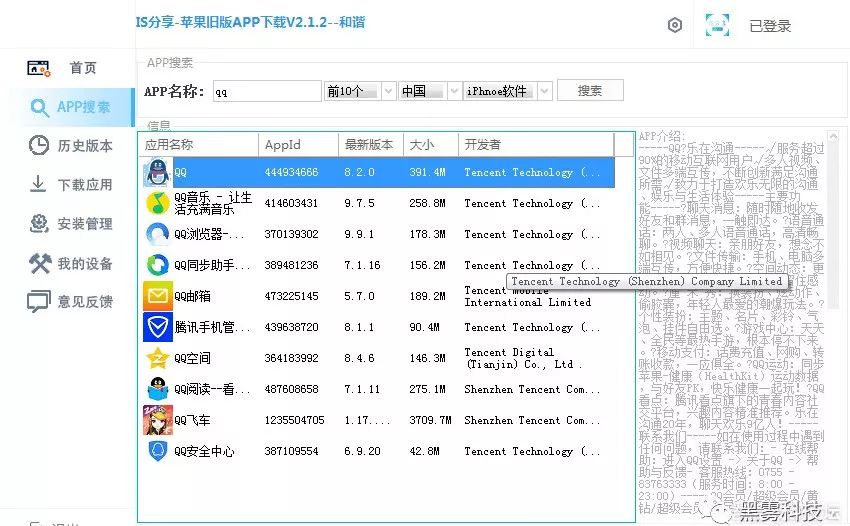The image size is (850, 526).
Task: Switch to 安装管理 menu item
Action: tap(85, 223)
